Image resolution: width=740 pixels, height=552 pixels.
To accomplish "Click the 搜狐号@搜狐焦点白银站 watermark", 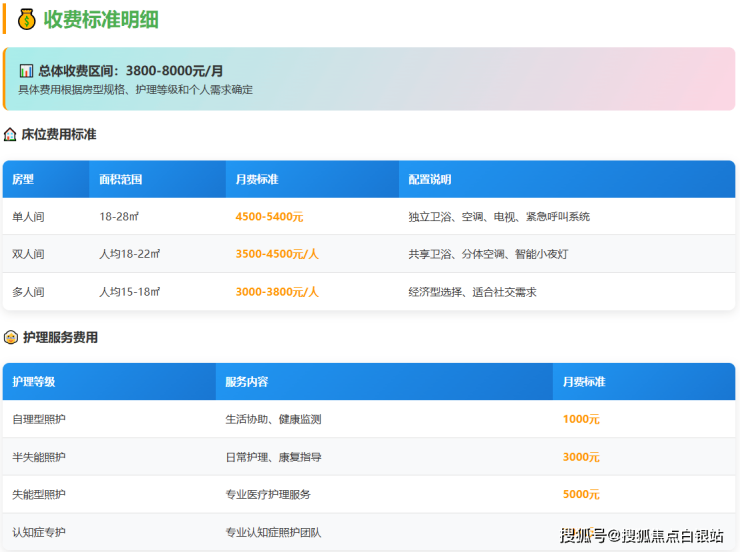I will coord(641,536).
